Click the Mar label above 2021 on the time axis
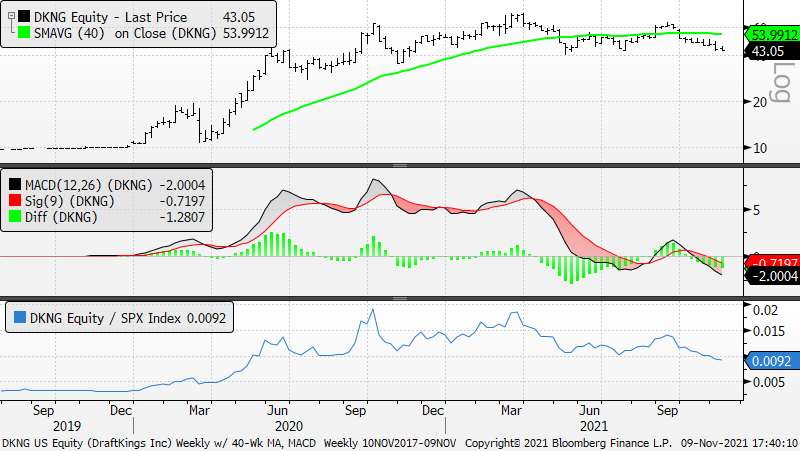 [511, 410]
